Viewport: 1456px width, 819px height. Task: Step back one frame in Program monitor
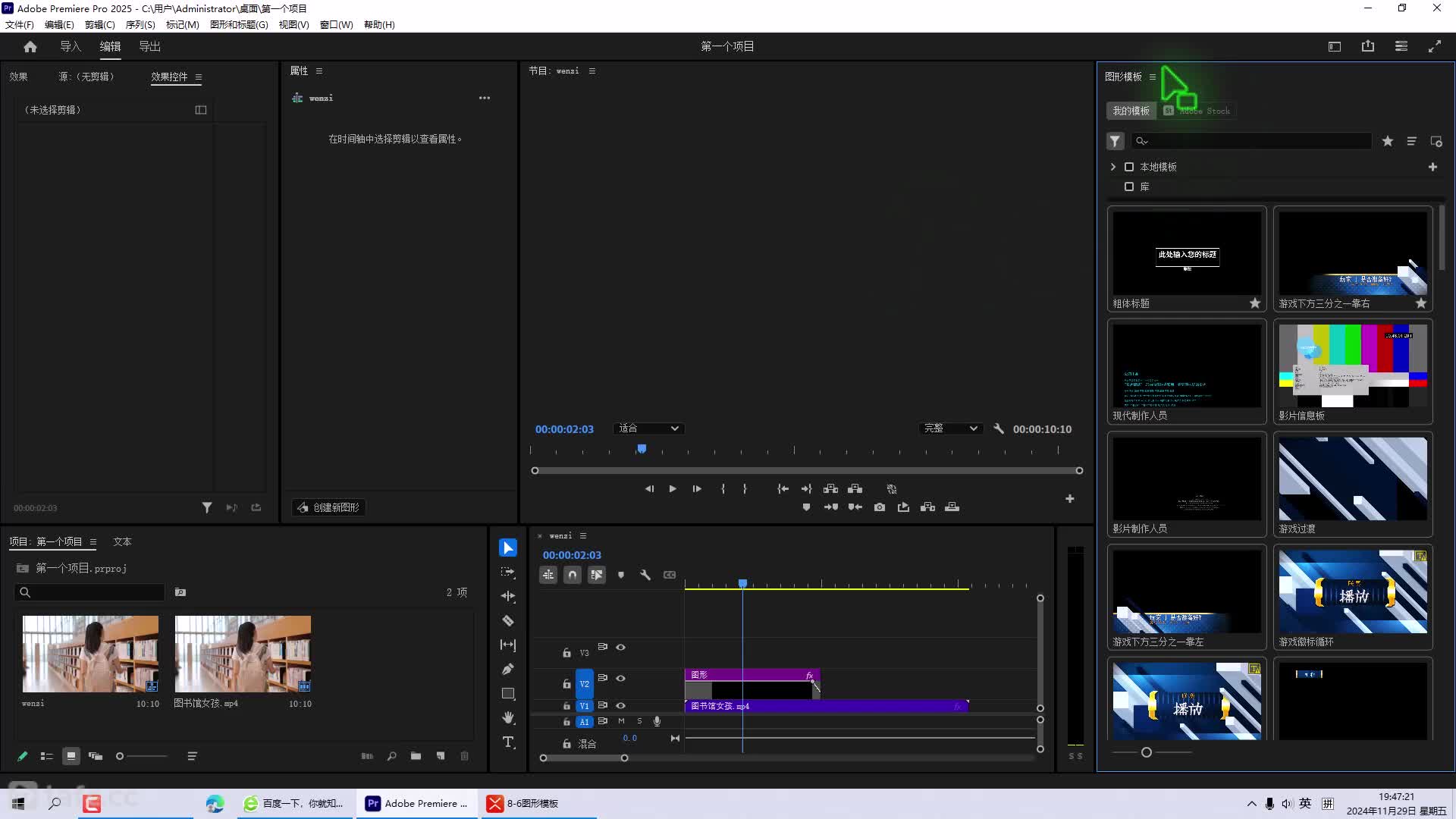[649, 489]
